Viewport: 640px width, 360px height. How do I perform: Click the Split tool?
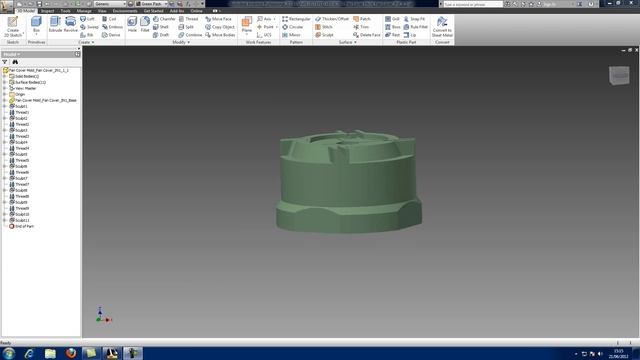click(186, 27)
